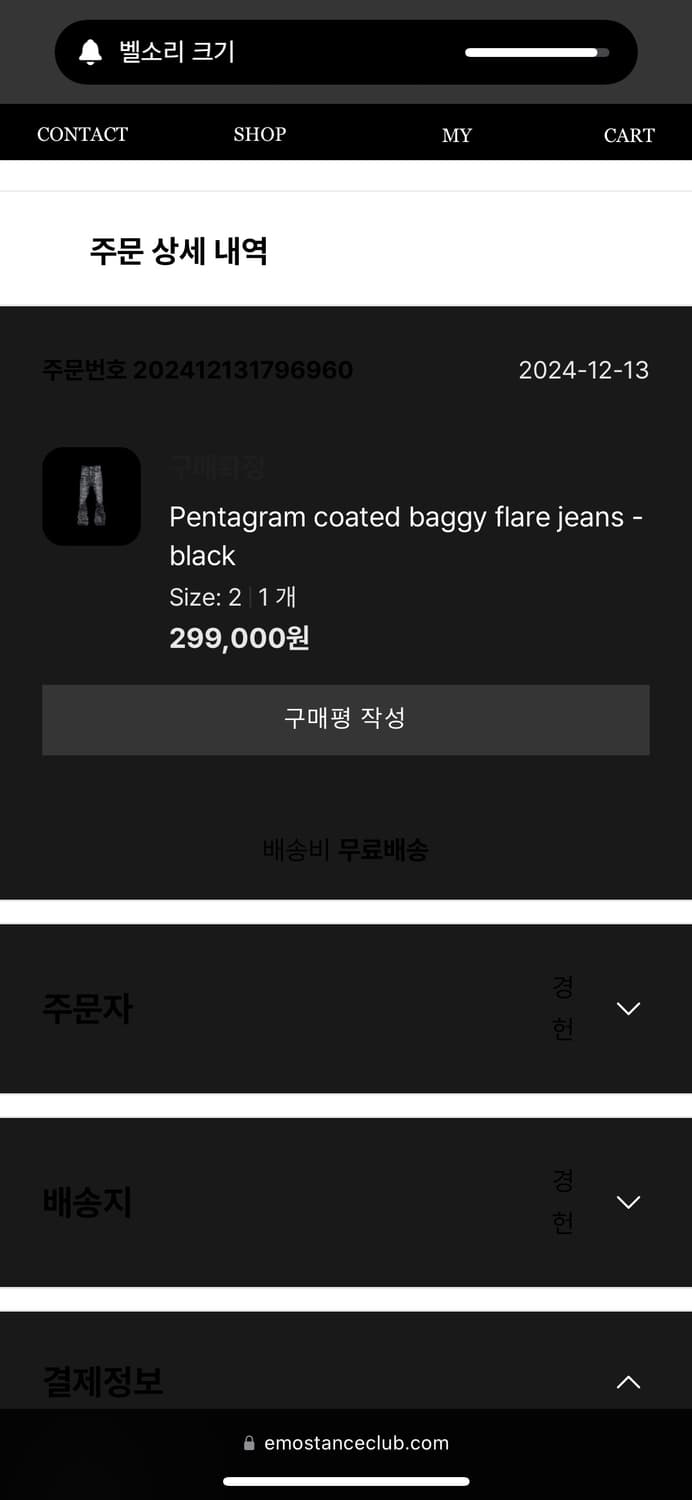Image resolution: width=692 pixels, height=1500 pixels.
Task: Expand the 배송지 section chevron
Action: [x=628, y=1202]
